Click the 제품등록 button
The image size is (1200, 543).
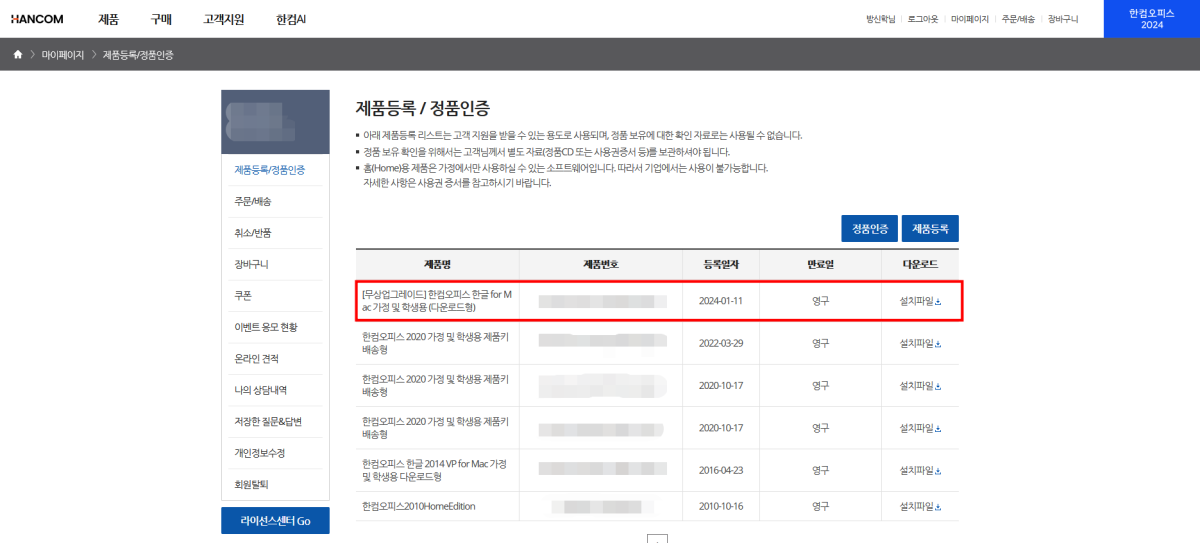tap(930, 228)
